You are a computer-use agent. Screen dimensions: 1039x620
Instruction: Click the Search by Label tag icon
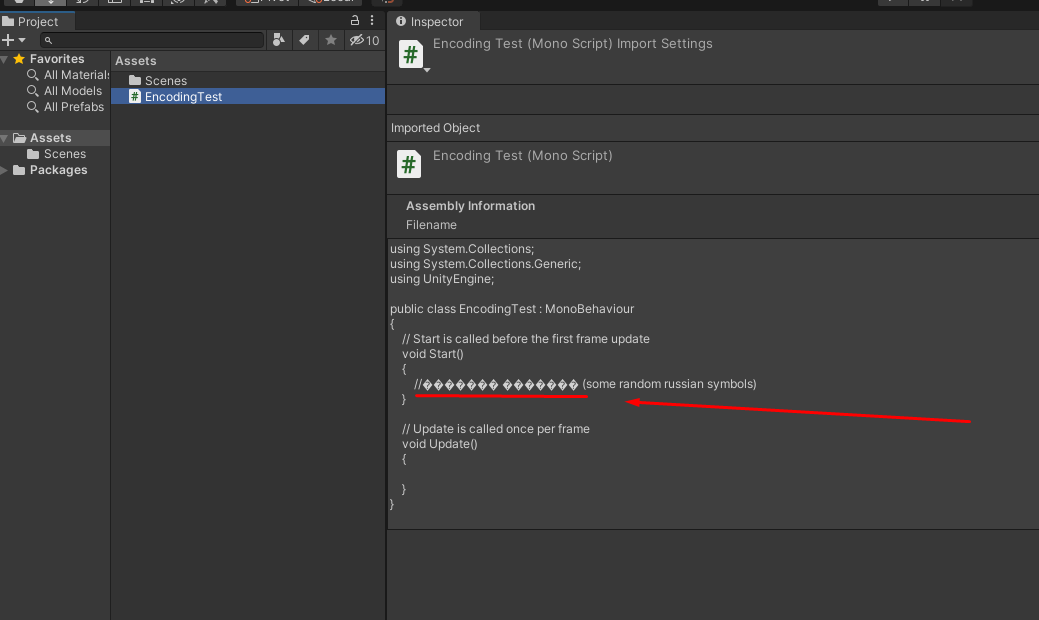pos(305,40)
